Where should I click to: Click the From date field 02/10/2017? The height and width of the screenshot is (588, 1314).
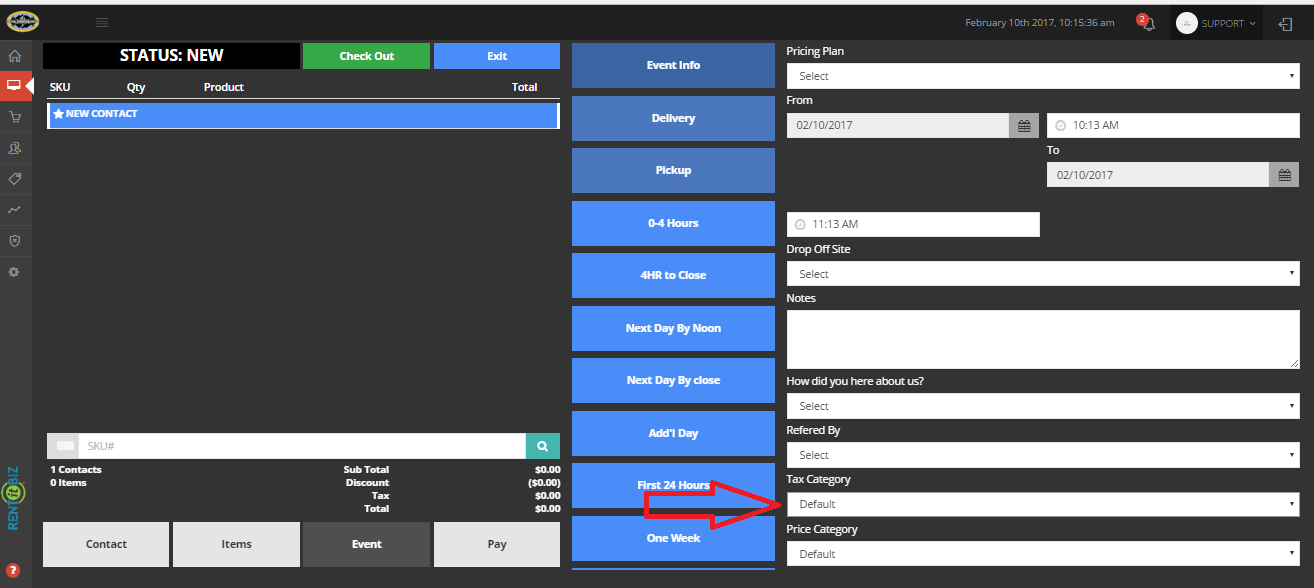pyautogui.click(x=899, y=125)
